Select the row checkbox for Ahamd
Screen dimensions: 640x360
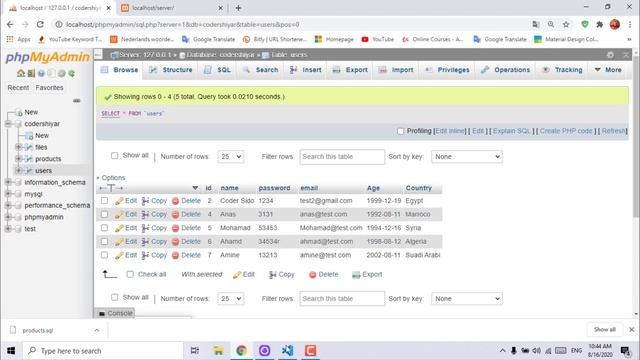pos(104,241)
